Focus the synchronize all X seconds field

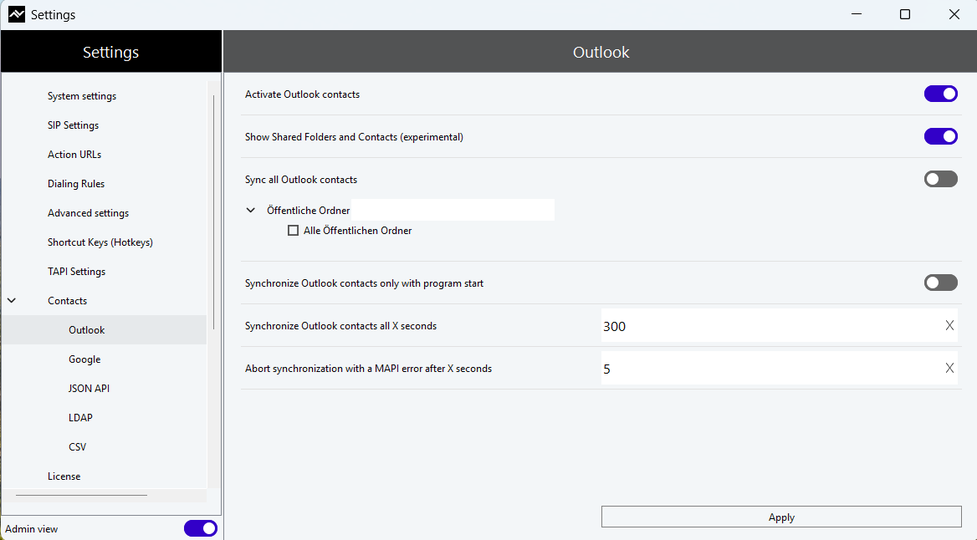point(771,325)
